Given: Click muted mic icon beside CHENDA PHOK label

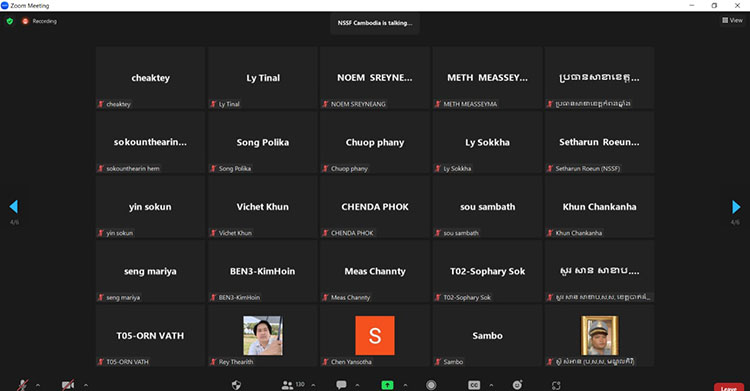Looking at the screenshot, I should pyautogui.click(x=326, y=233).
